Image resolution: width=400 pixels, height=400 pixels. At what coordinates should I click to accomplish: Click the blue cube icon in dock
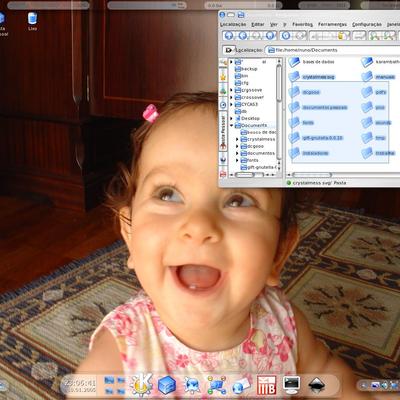point(167,385)
